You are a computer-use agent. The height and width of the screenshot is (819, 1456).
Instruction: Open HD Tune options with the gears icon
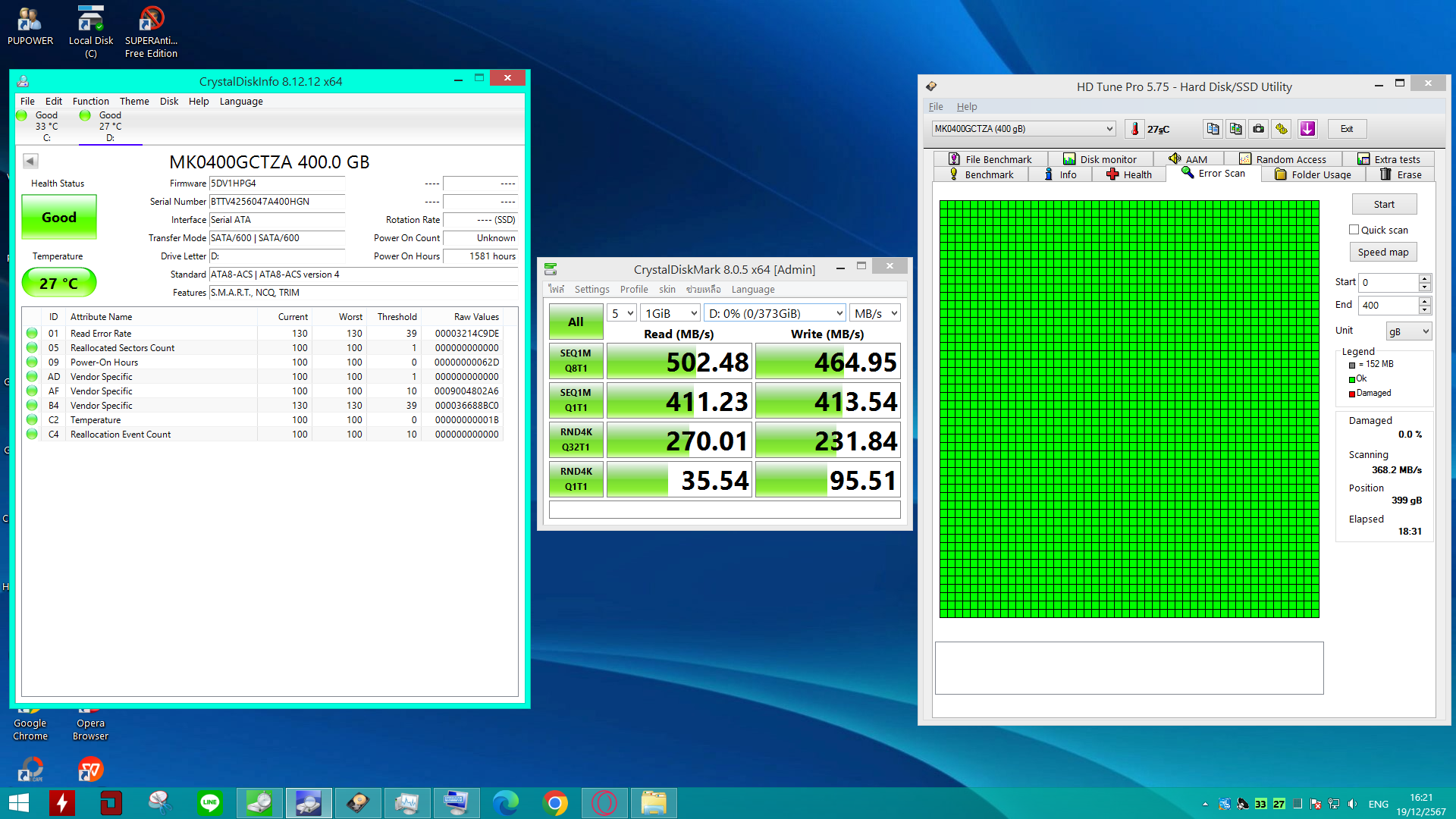(1282, 129)
